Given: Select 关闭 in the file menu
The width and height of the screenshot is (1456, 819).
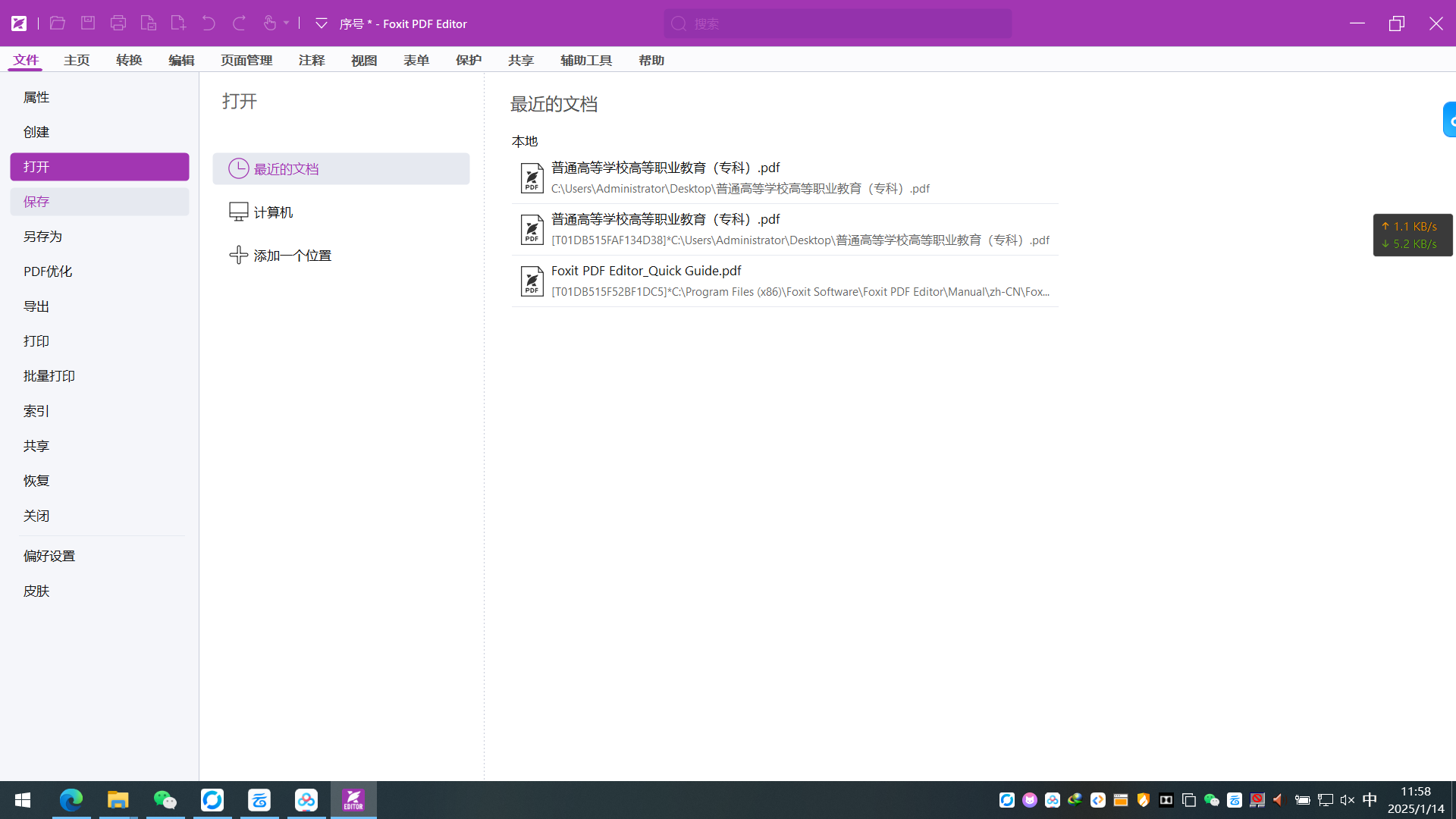Looking at the screenshot, I should (99, 516).
